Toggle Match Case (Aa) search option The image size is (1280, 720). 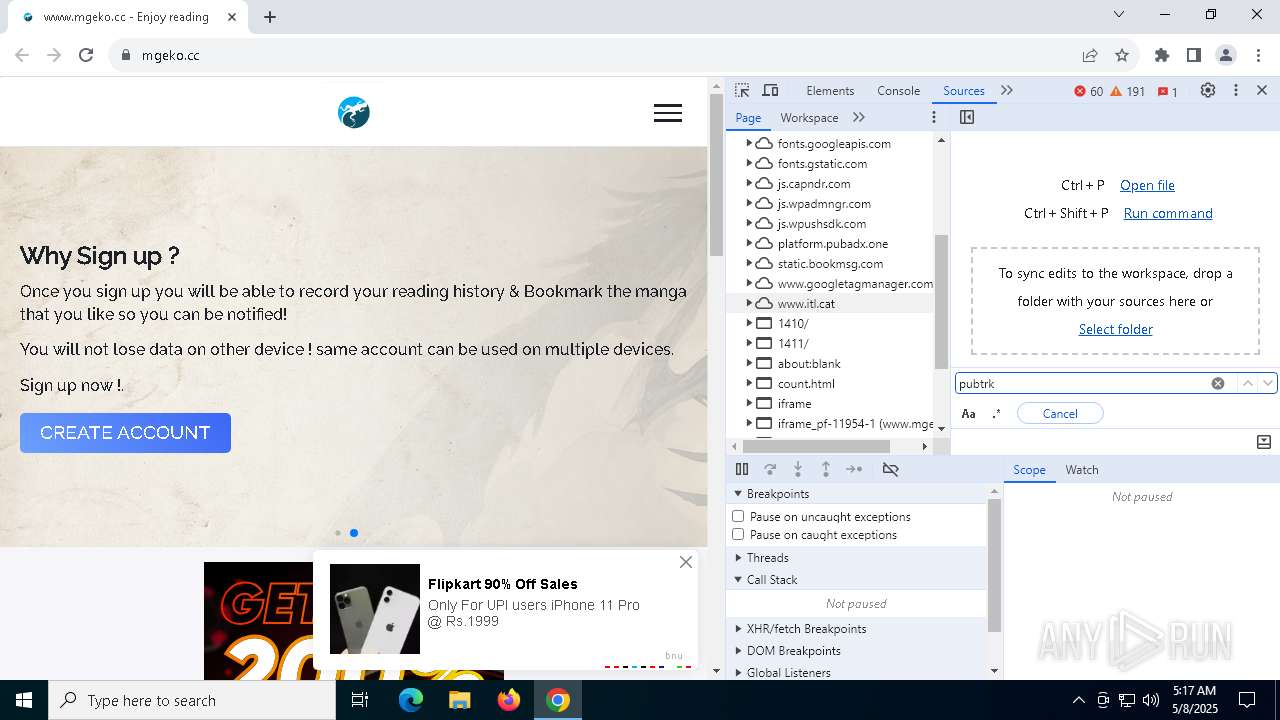point(968,414)
